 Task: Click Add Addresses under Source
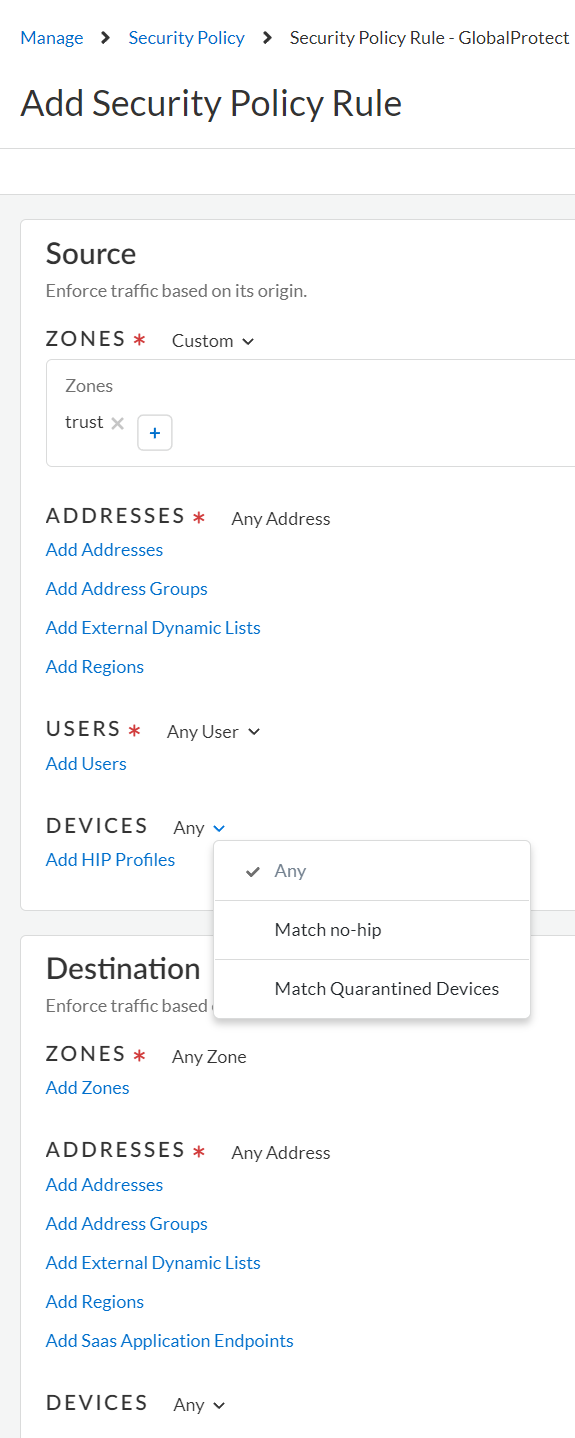pyautogui.click(x=104, y=550)
